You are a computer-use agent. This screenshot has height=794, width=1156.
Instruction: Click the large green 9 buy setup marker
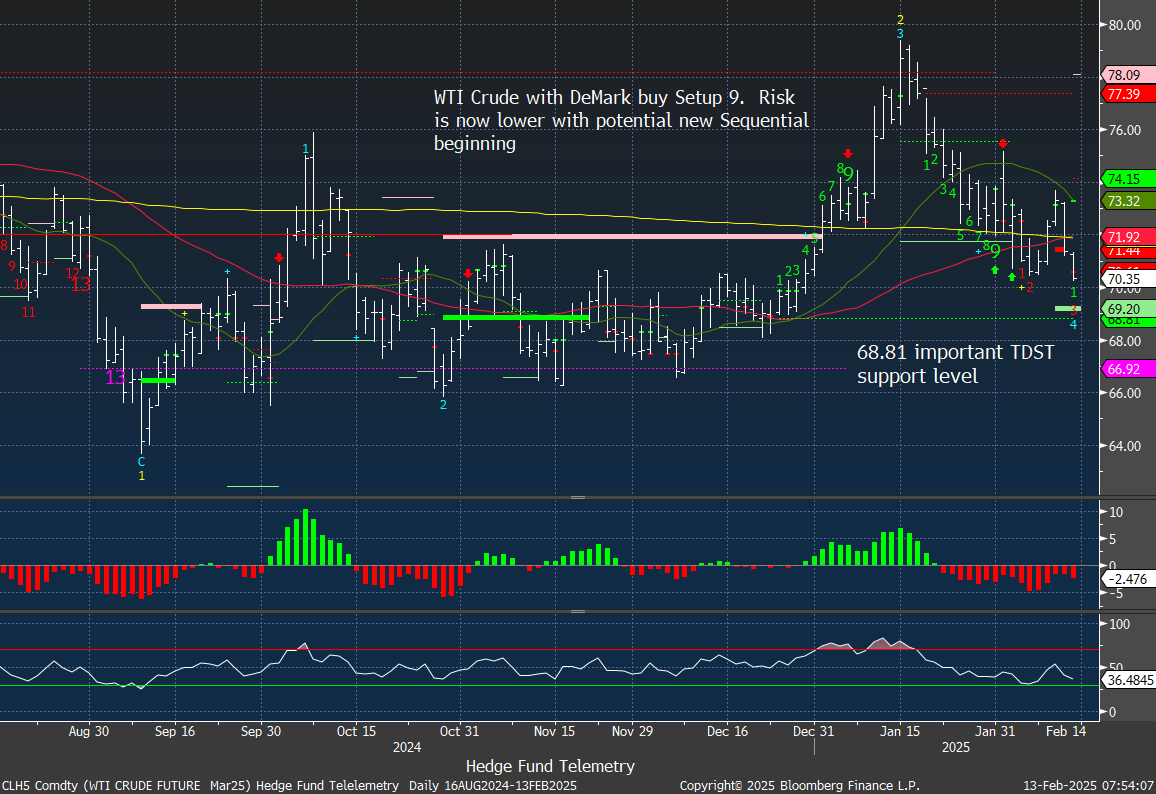[995, 252]
